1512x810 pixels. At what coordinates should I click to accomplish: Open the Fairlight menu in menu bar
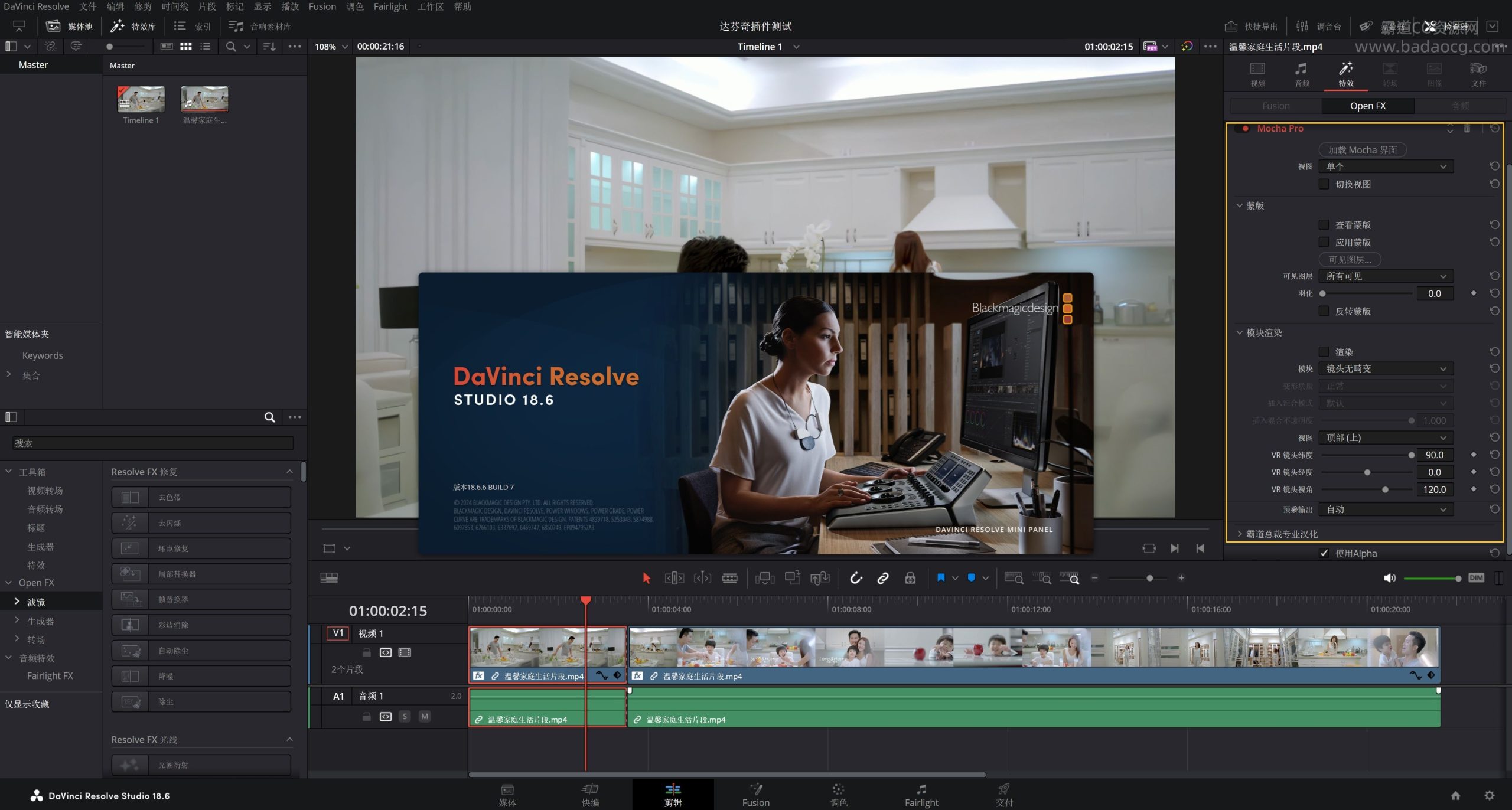(390, 6)
